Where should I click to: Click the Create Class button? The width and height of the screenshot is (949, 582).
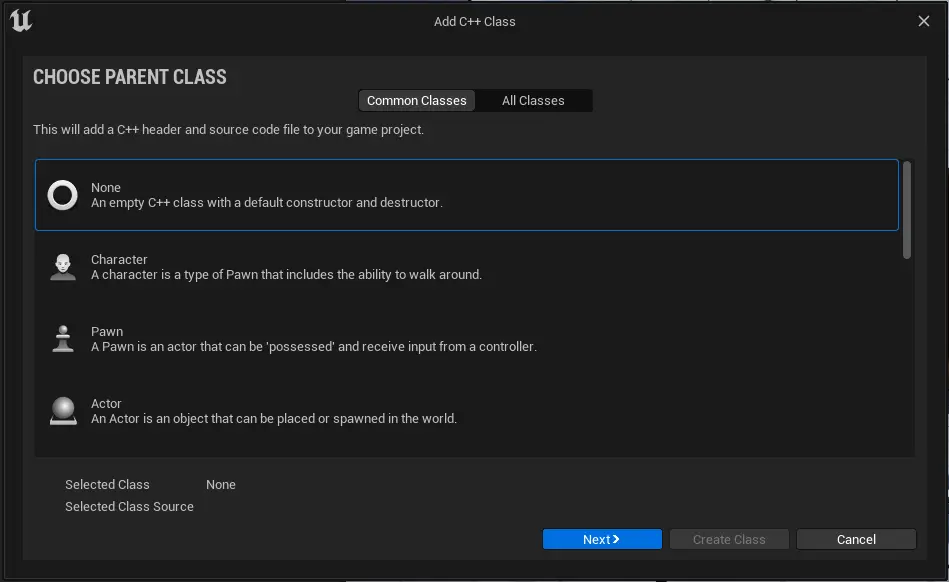tap(729, 539)
